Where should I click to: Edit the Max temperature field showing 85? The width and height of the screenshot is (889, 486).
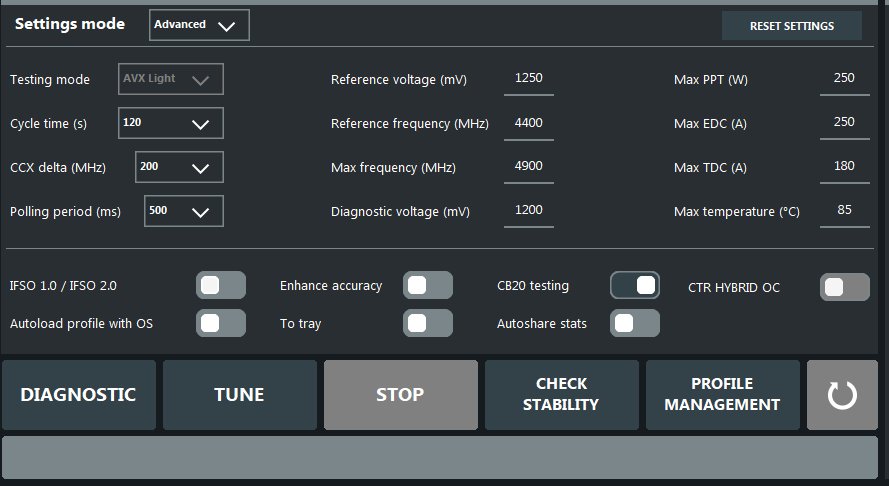point(844,212)
